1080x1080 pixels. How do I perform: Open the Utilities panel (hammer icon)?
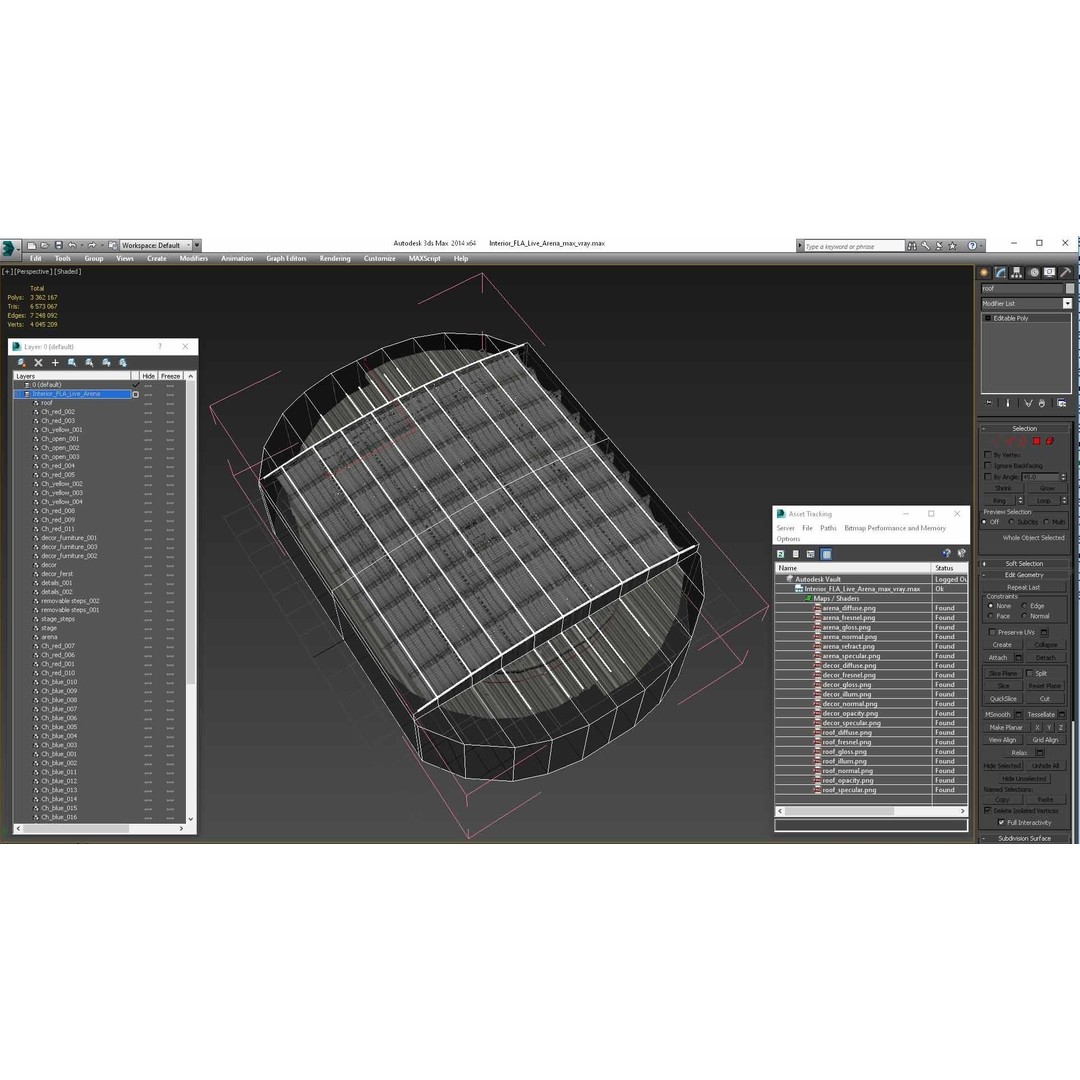pyautogui.click(x=1063, y=273)
